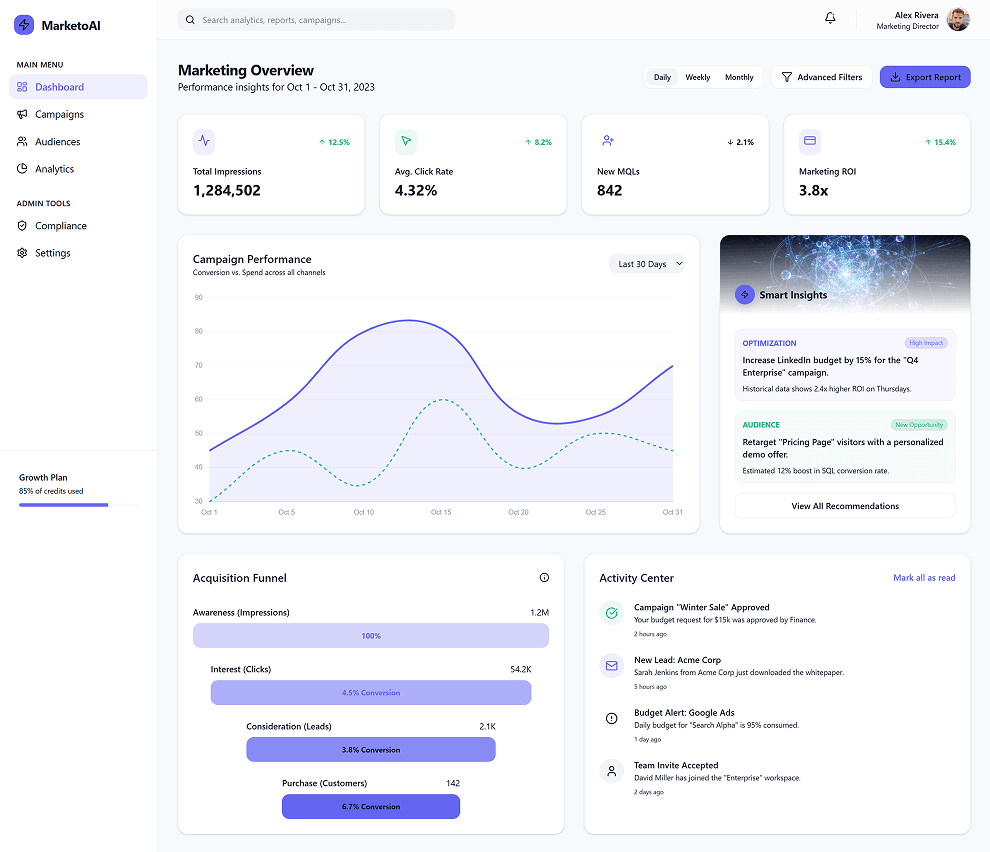Click the Audiences people icon
The height and width of the screenshot is (852, 990).
click(x=22, y=141)
